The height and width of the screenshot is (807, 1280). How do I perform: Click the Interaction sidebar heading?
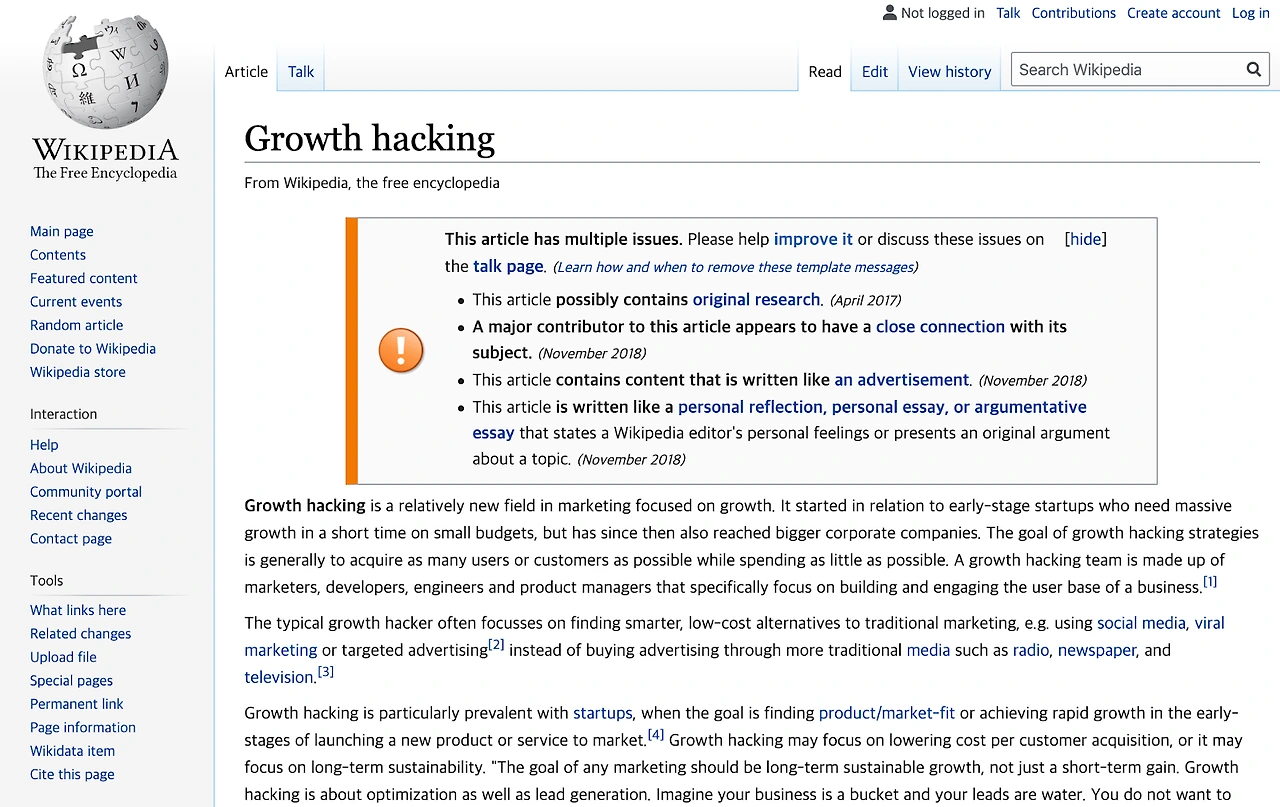click(64, 414)
